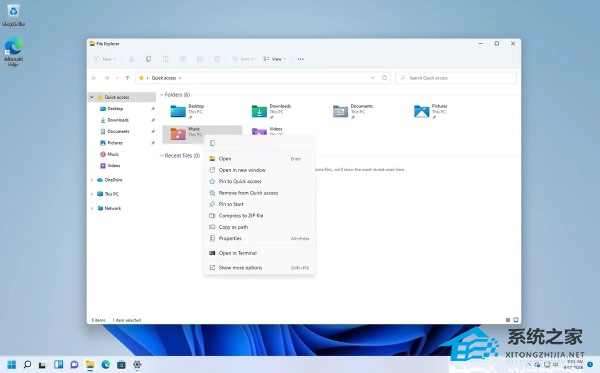Image resolution: width=600 pixels, height=373 pixels.
Task: Select the Videos folder icon
Action: 259,132
